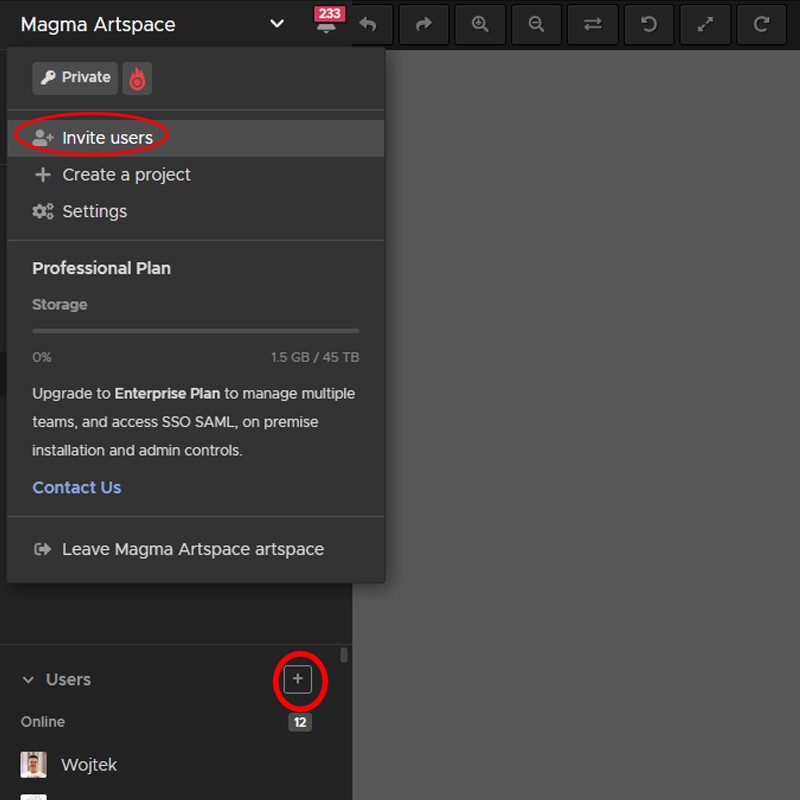800x800 pixels.
Task: Rotate the canvas clockwise
Action: (761, 25)
